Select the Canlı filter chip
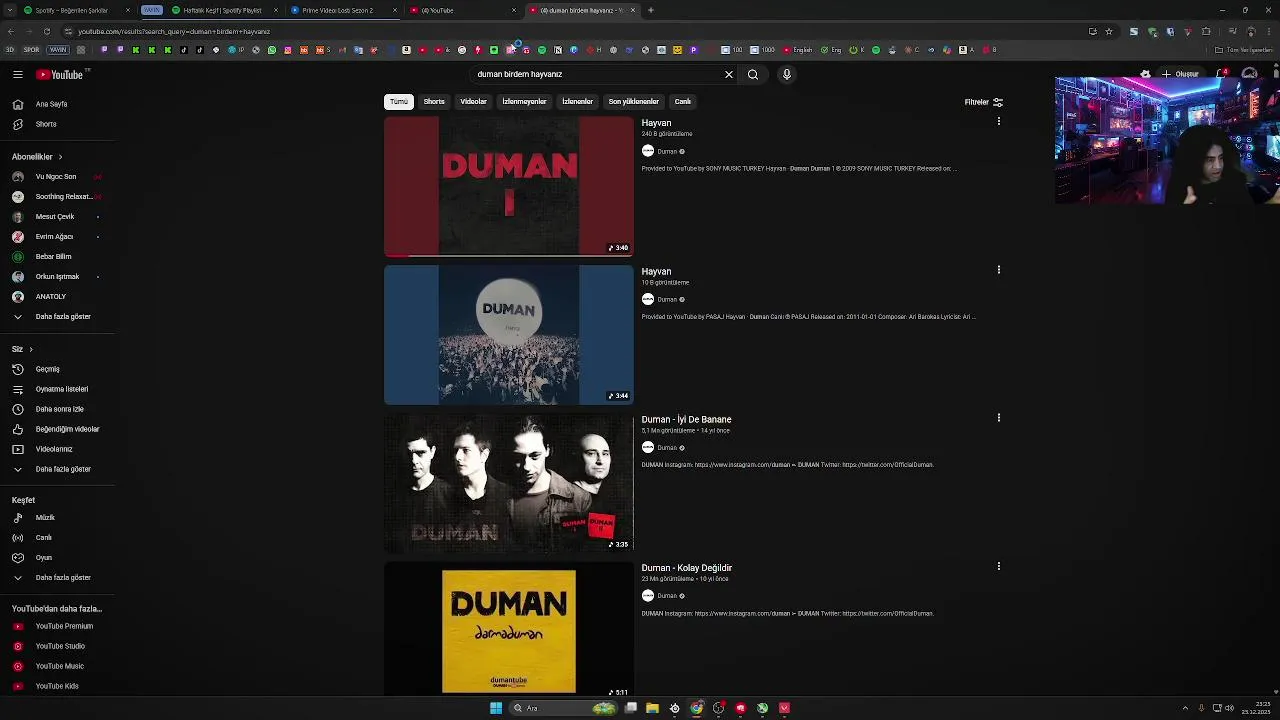Viewport: 1280px width, 720px height. (x=683, y=102)
